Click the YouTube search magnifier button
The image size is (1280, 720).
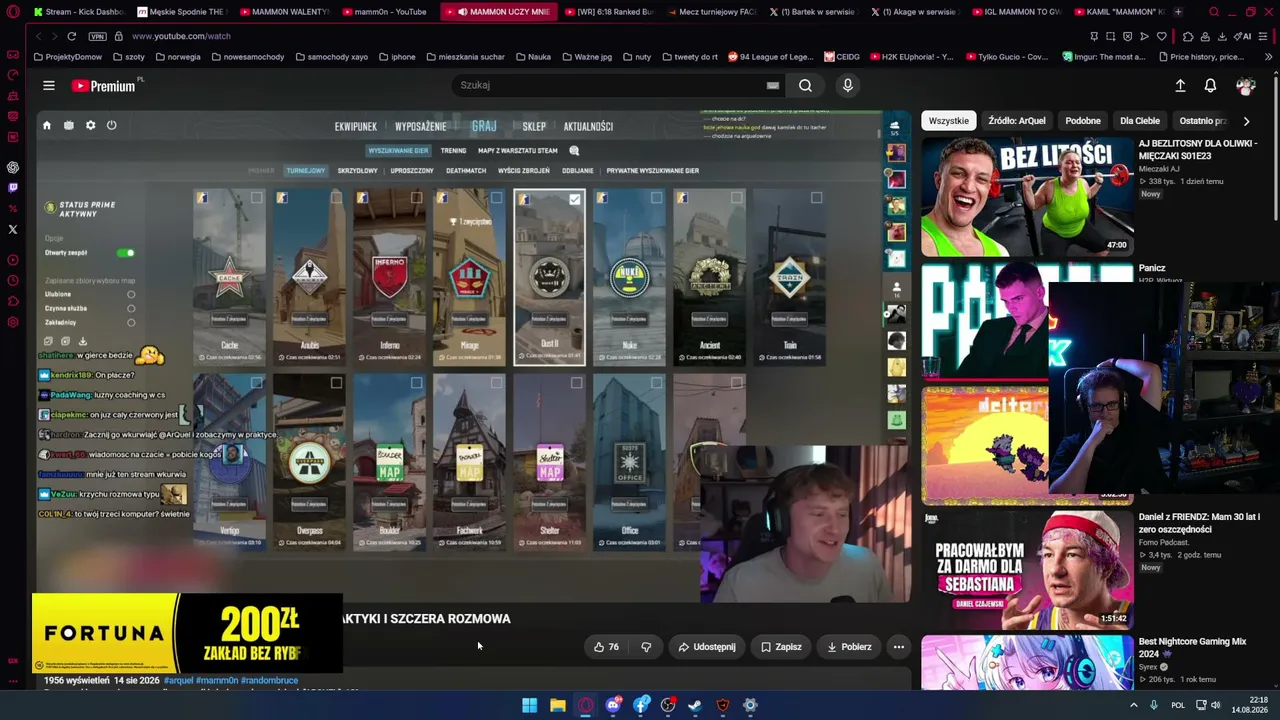pyautogui.click(x=805, y=86)
